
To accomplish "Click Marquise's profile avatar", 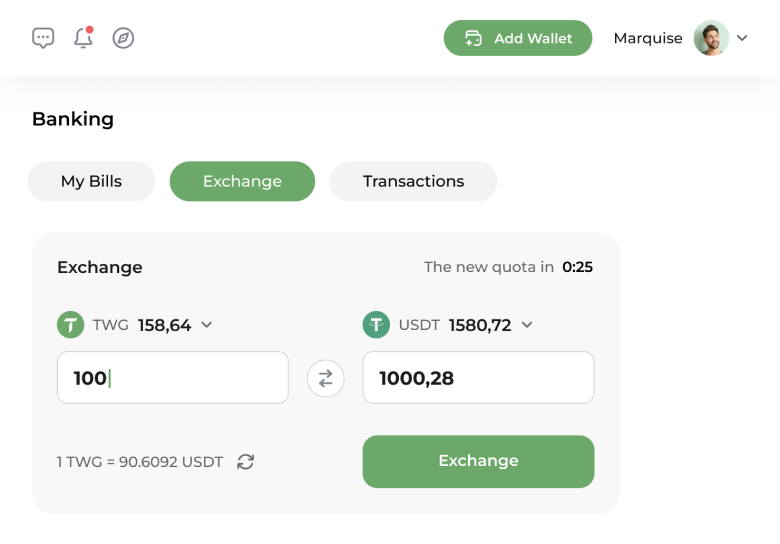I will coord(711,38).
